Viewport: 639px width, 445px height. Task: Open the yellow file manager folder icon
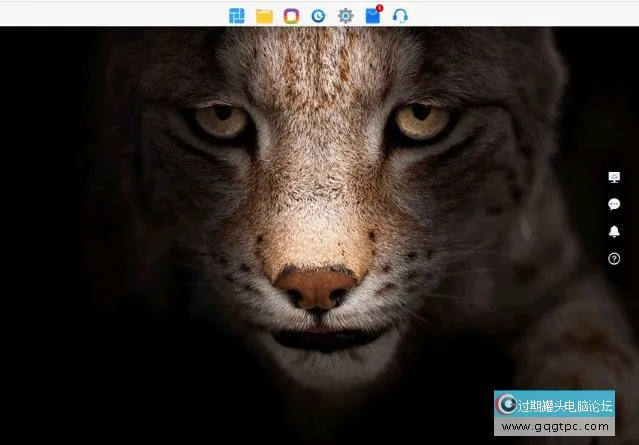click(x=264, y=16)
